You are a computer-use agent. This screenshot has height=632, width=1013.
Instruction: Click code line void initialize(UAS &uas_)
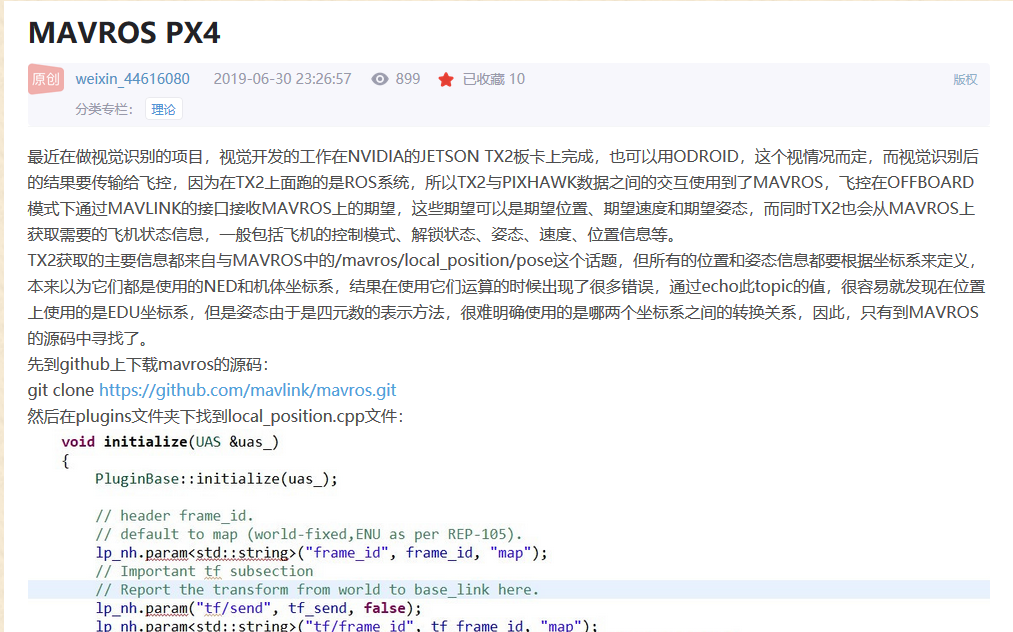(170, 442)
